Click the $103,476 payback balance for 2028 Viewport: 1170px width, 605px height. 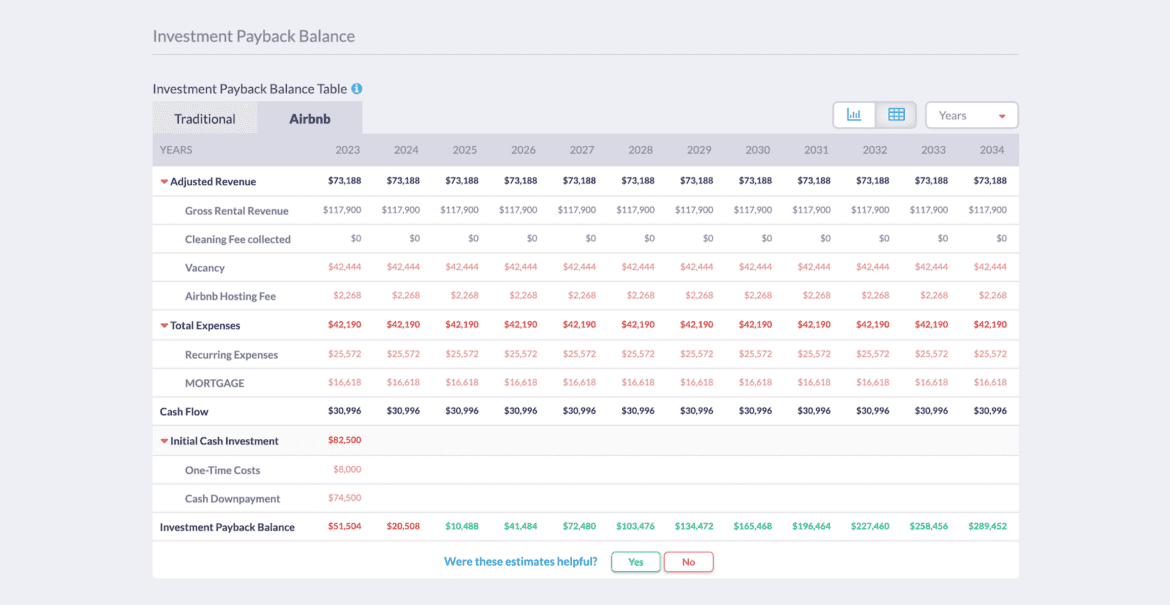click(x=636, y=527)
